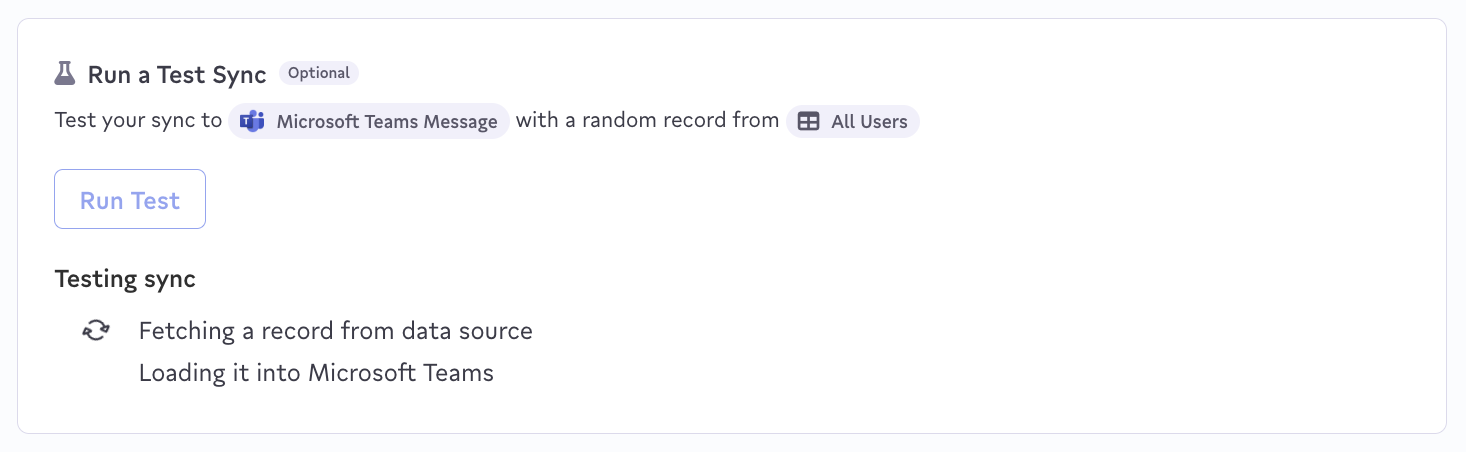
Task: Click the word Sync in the card title
Action: [x=239, y=74]
